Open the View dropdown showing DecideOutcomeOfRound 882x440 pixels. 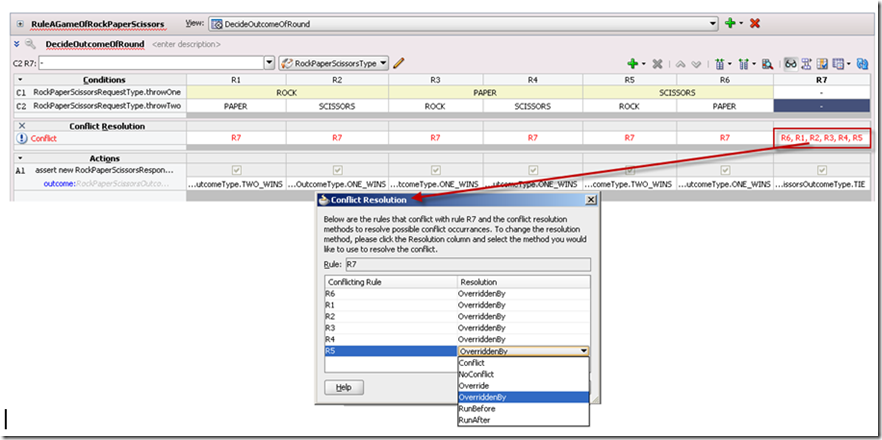click(x=712, y=23)
